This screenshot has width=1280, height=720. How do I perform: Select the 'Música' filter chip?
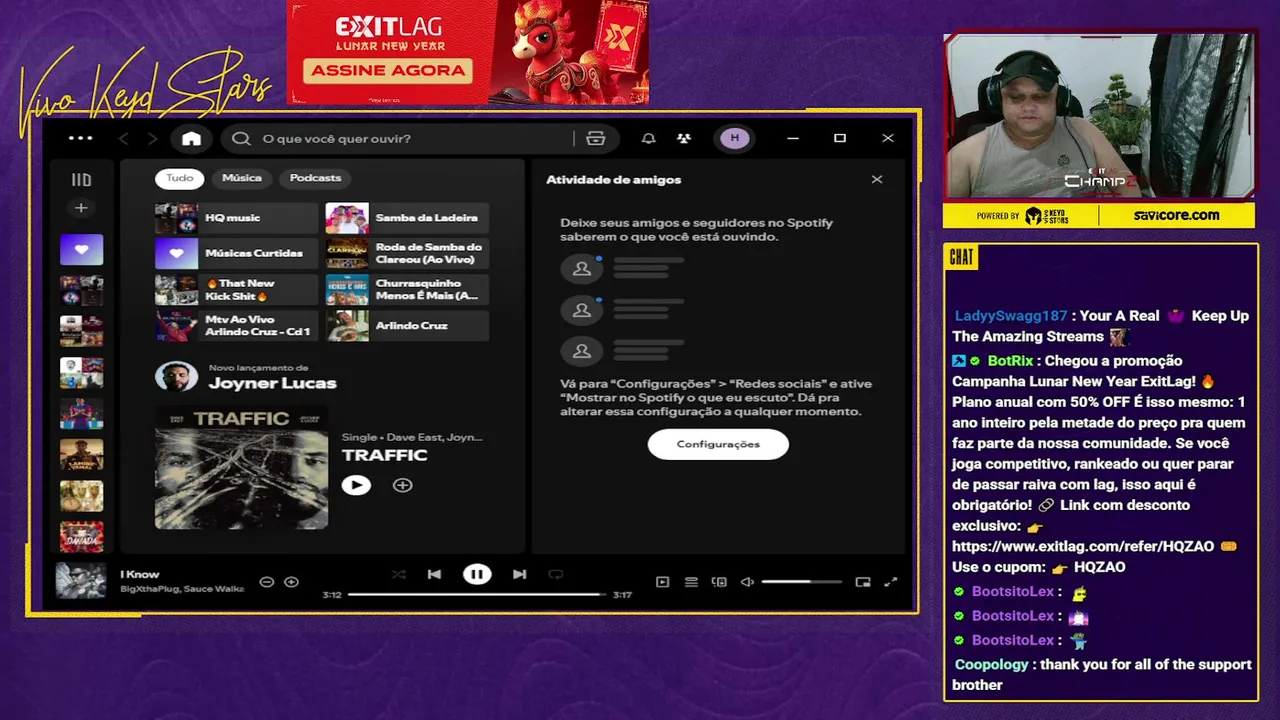click(242, 178)
